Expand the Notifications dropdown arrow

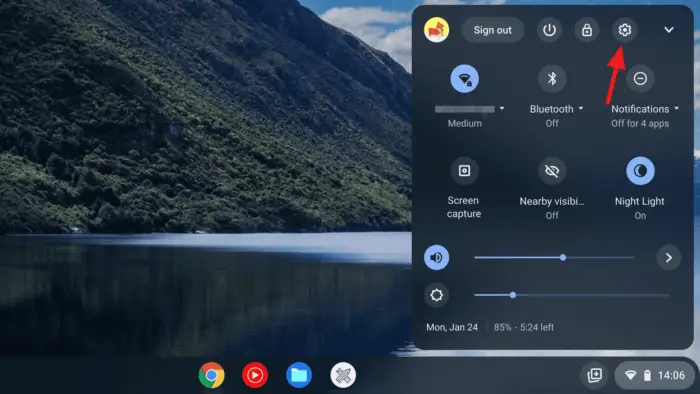(676, 108)
